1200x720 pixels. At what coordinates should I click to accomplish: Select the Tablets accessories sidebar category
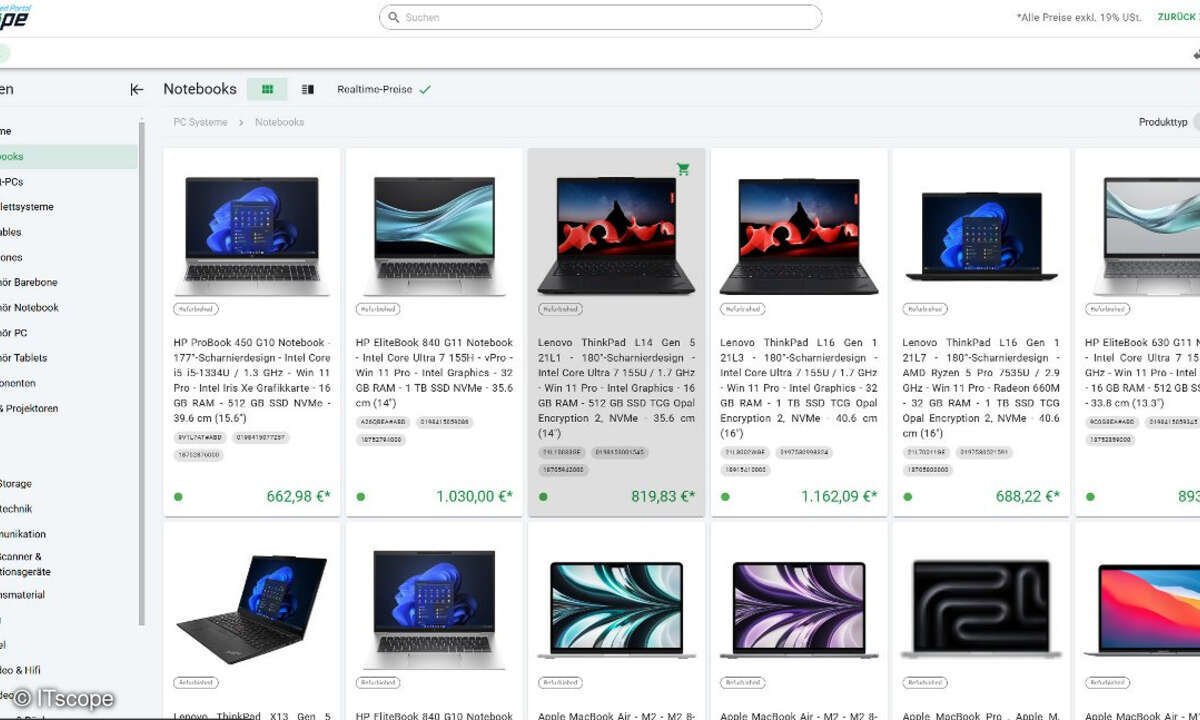25,358
